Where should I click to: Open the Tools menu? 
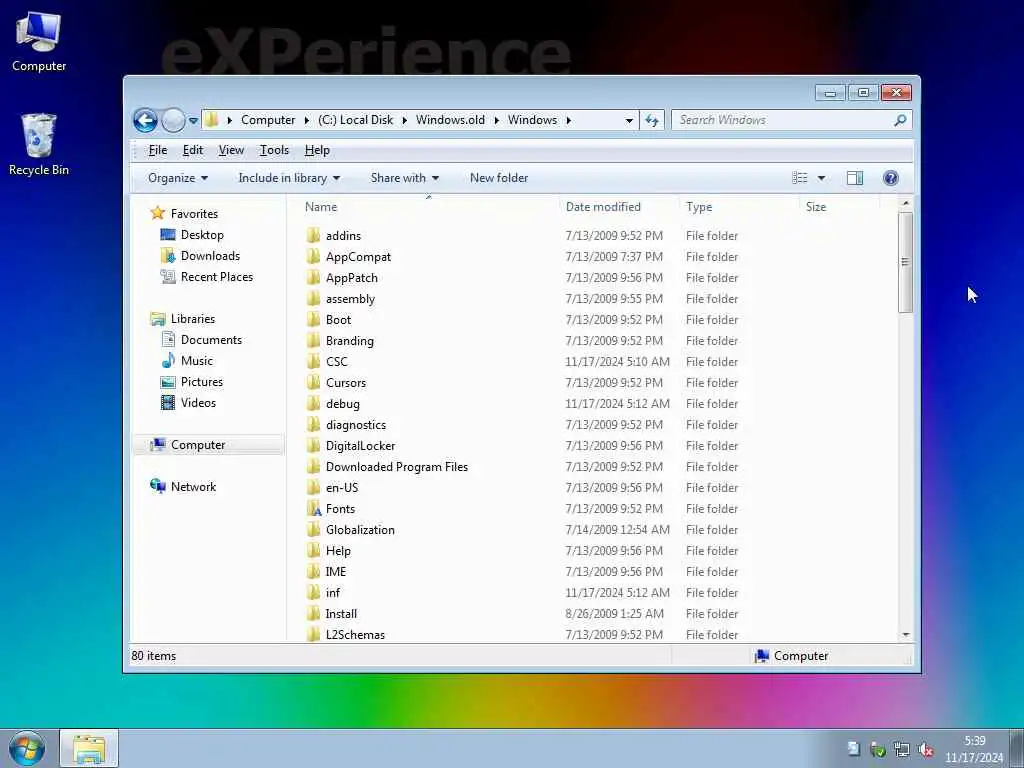[x=274, y=150]
